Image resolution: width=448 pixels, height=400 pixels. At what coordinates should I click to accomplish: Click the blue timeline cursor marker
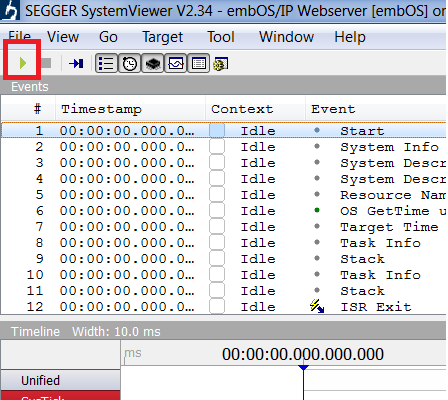[x=303, y=368]
